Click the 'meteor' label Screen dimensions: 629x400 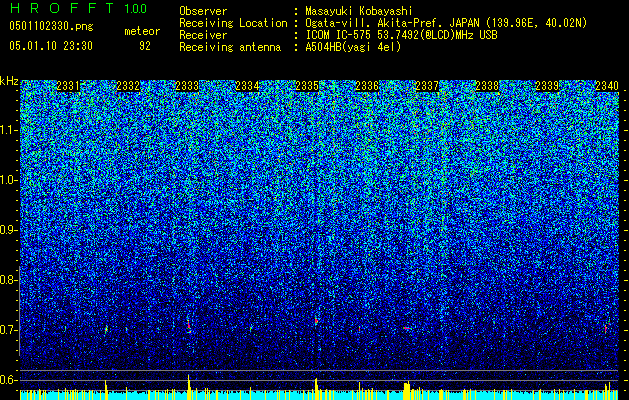[x=142, y=31]
